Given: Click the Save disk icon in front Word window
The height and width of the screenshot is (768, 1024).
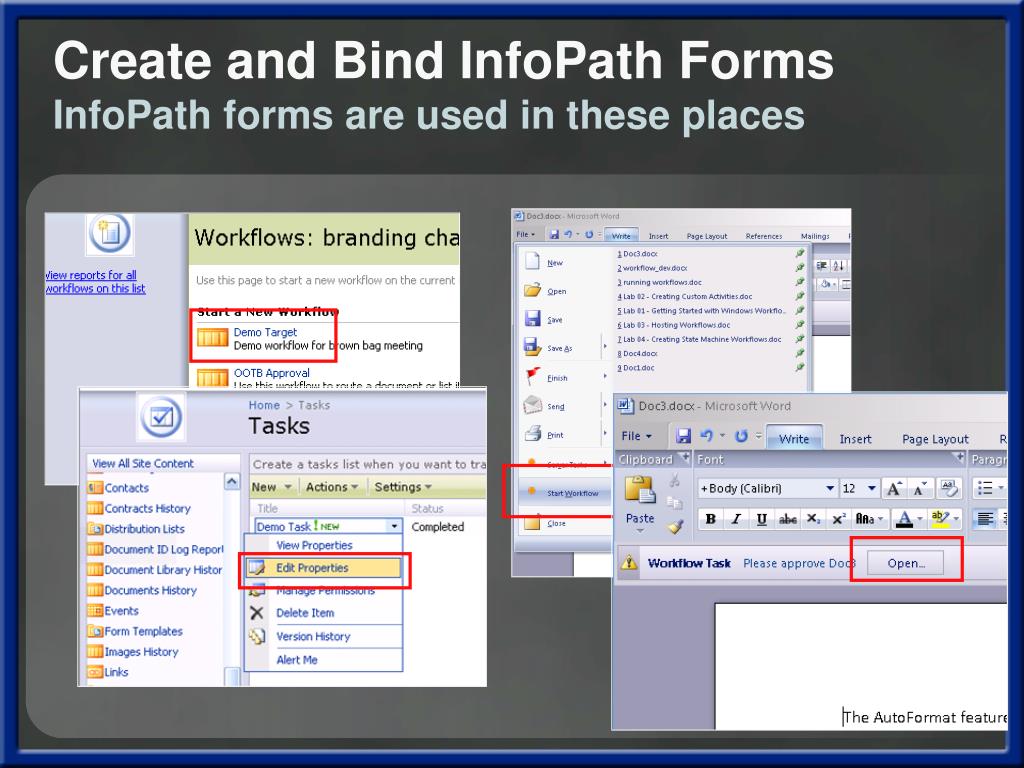Looking at the screenshot, I should (683, 437).
